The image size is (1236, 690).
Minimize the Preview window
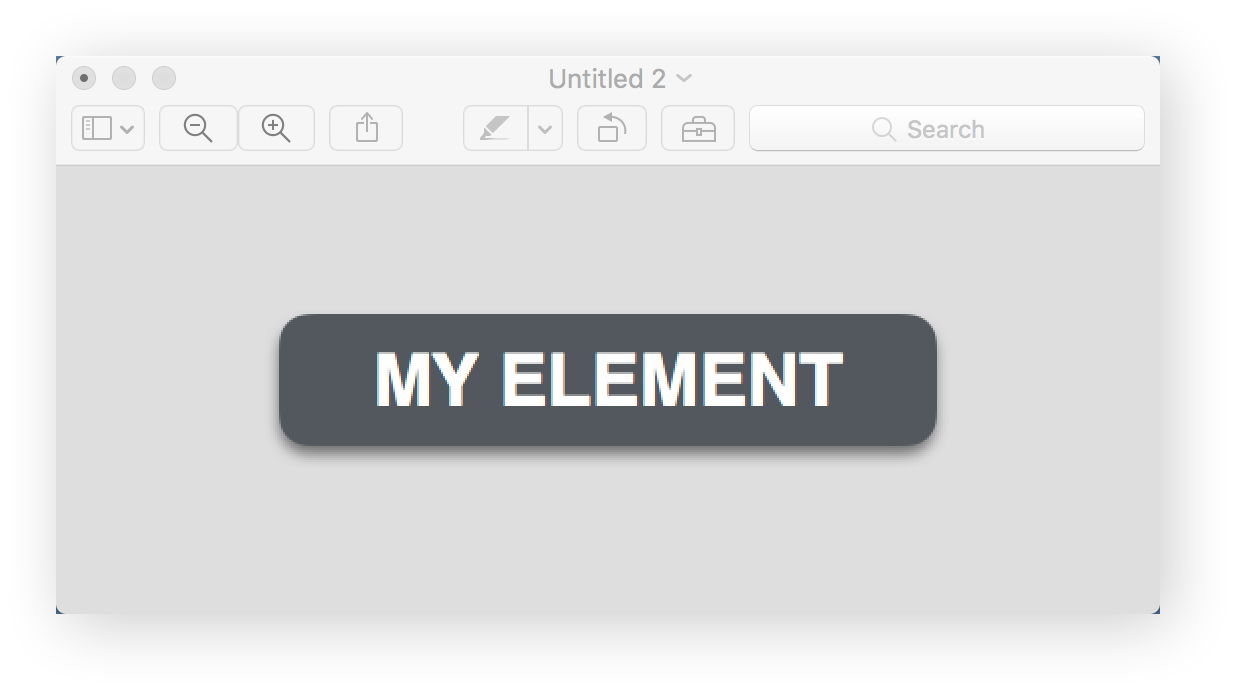click(124, 78)
